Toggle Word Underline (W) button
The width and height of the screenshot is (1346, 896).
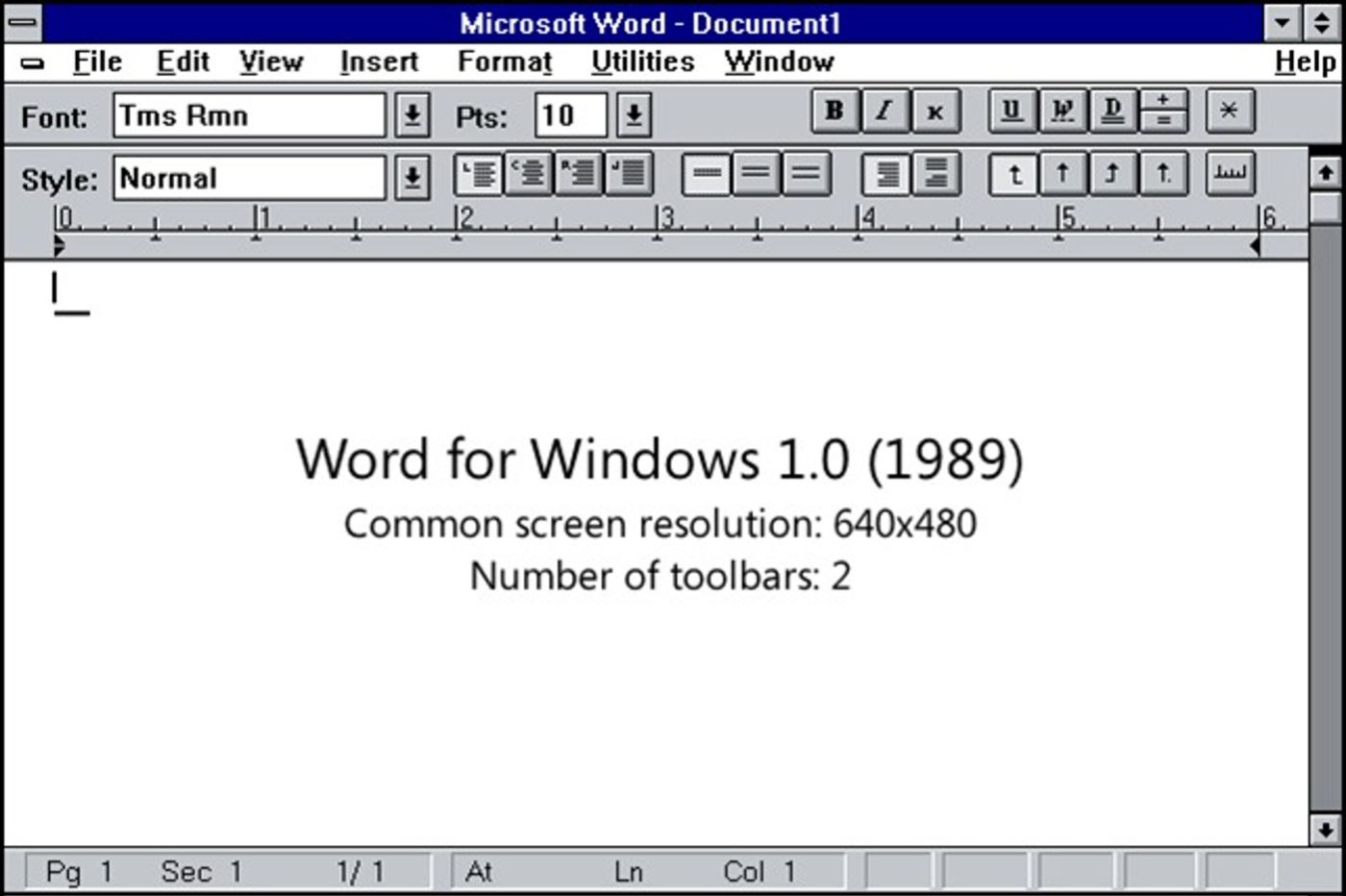[1061, 112]
